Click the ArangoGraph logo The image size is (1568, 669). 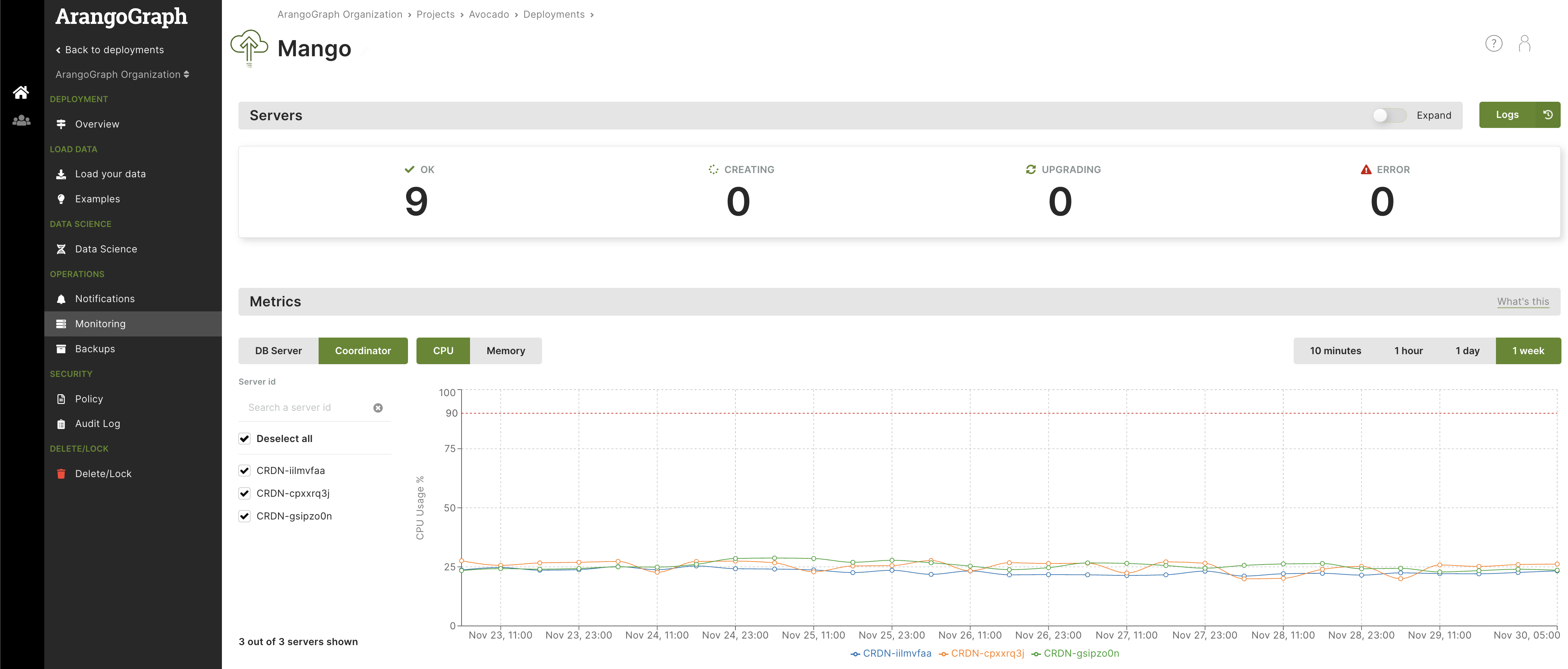[122, 17]
